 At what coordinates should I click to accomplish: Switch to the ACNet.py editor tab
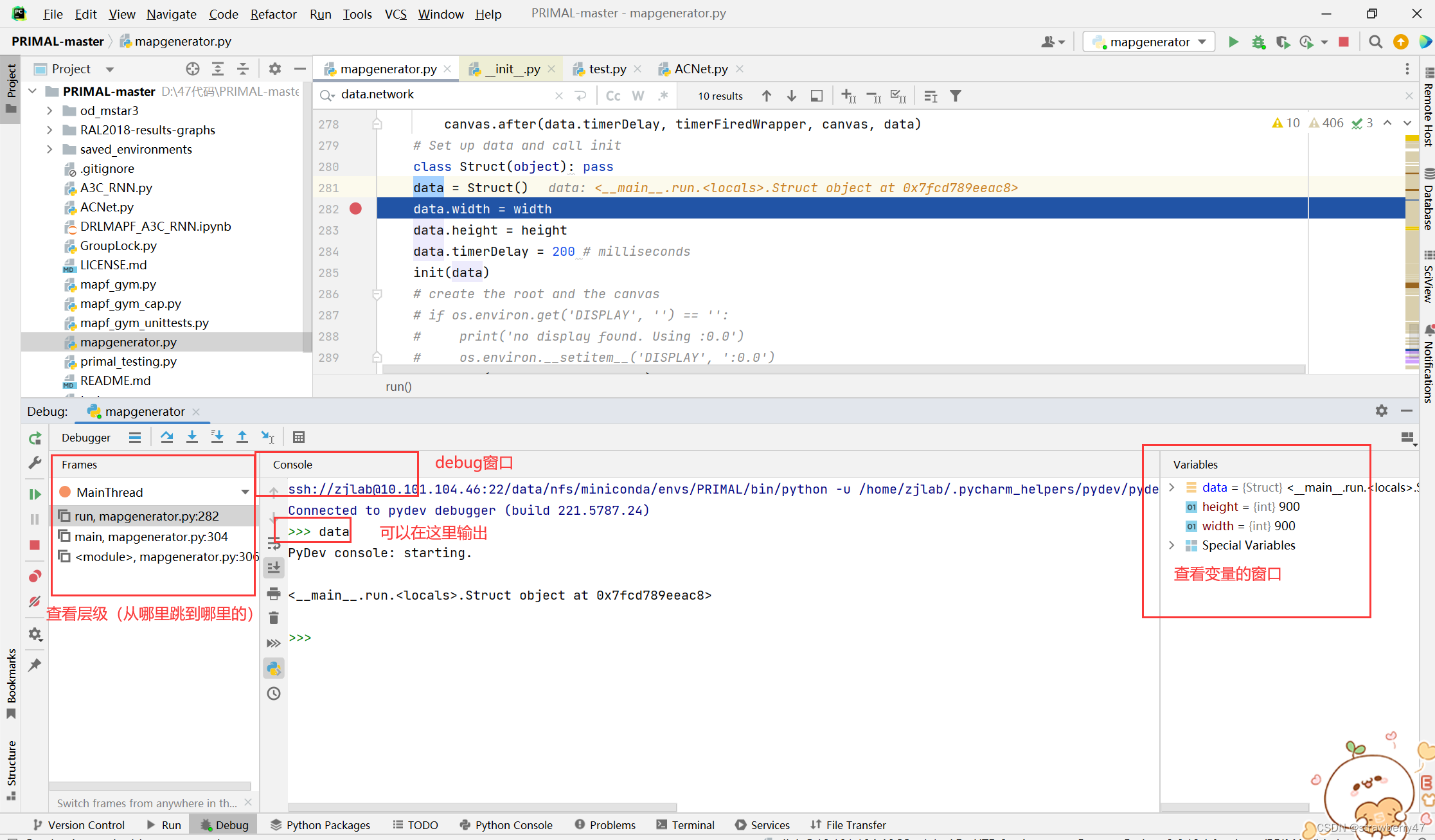pyautogui.click(x=700, y=69)
